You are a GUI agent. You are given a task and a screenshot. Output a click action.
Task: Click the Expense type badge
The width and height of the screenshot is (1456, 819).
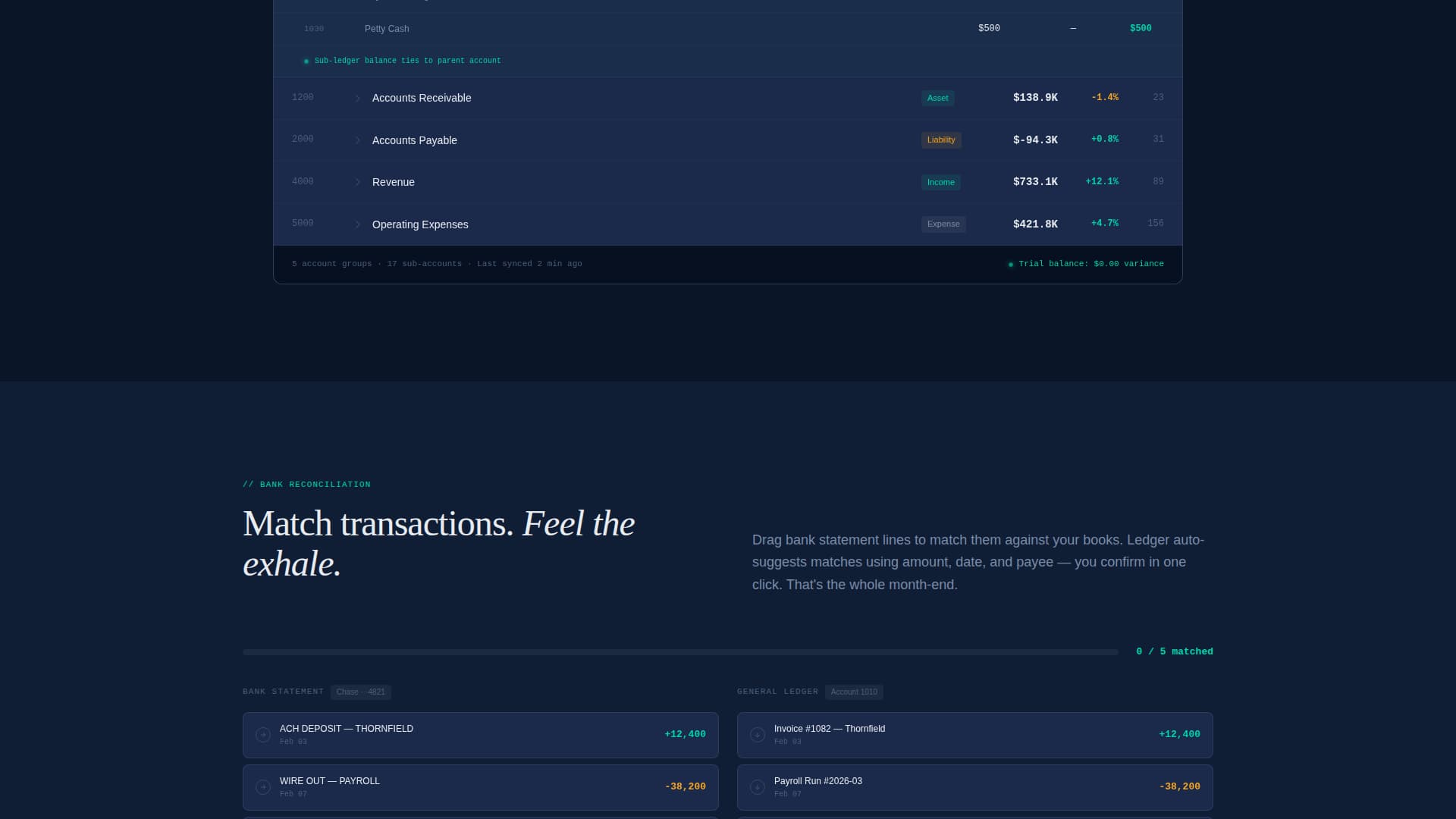pyautogui.click(x=943, y=224)
